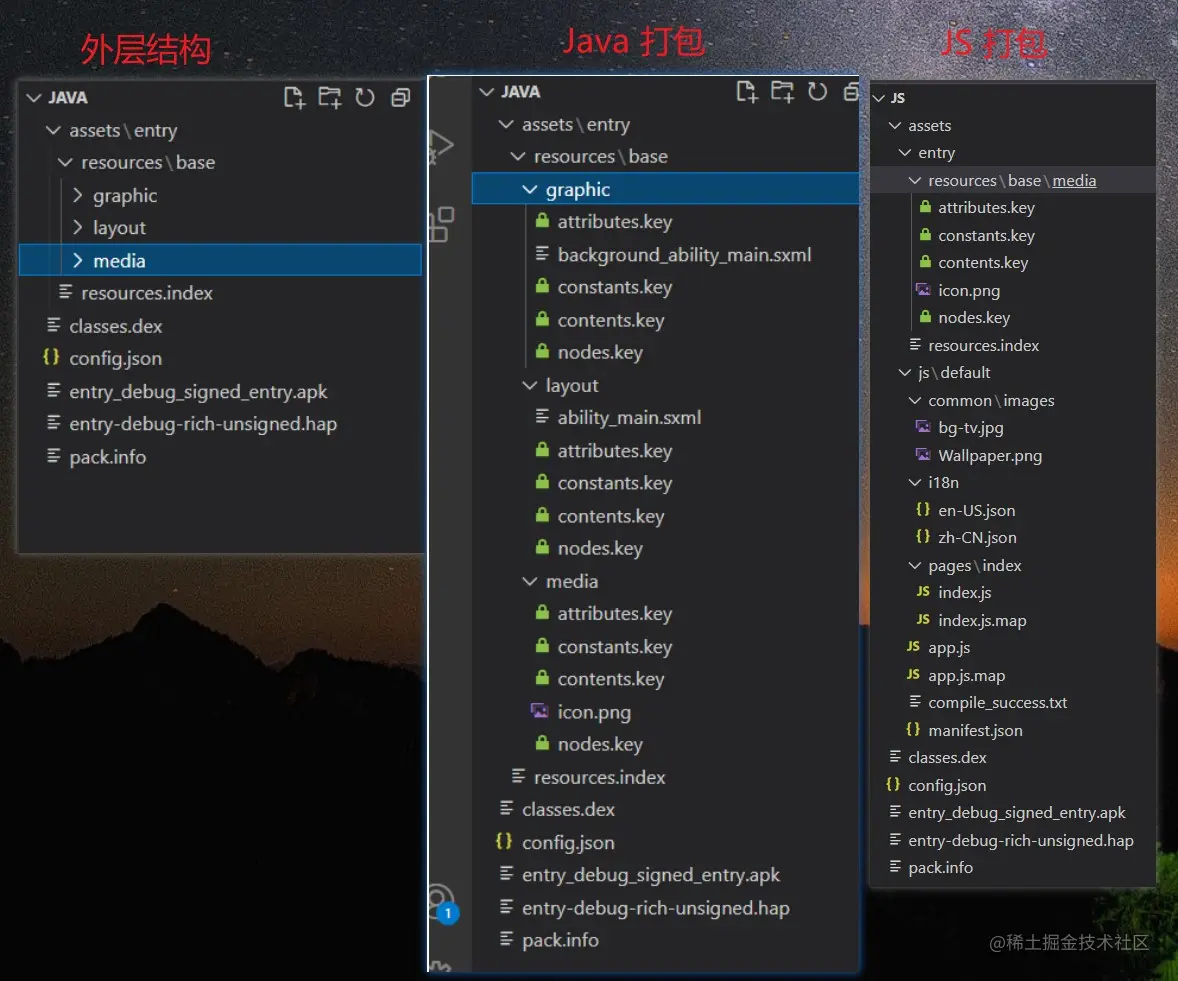
Task: Open app.js.map in JS panel
Action: 966,675
